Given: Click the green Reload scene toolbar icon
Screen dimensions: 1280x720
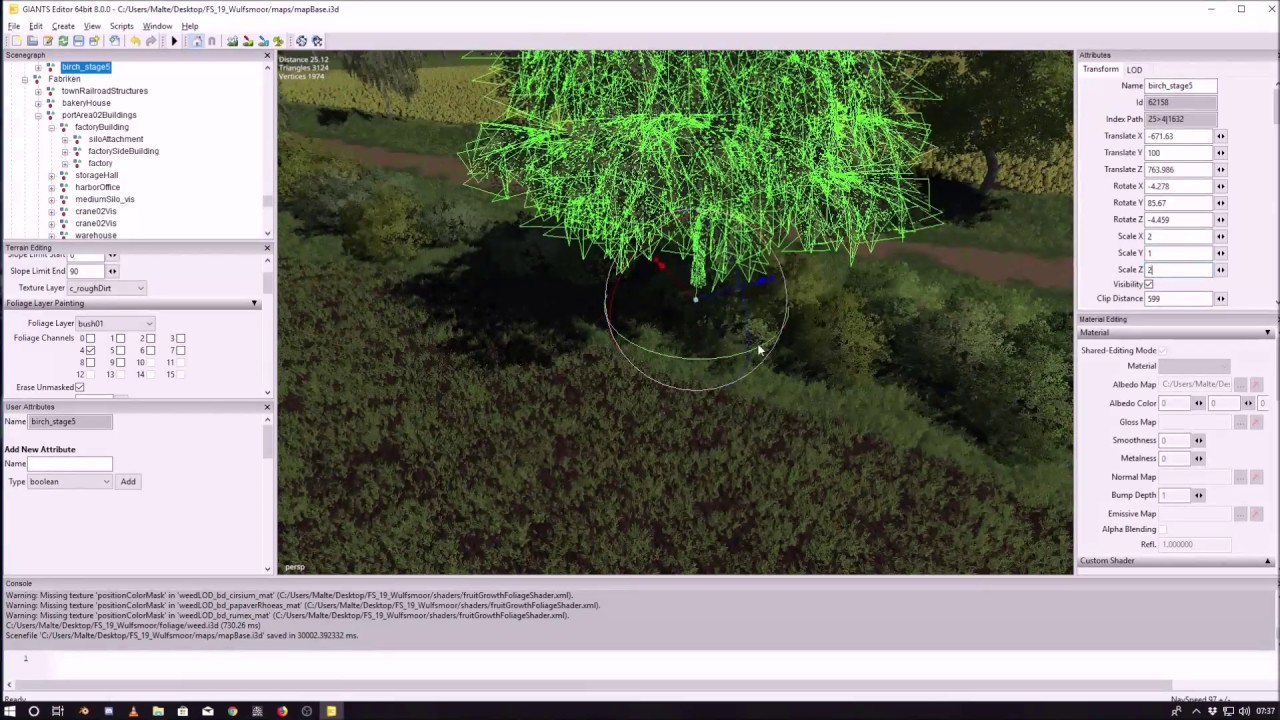Looking at the screenshot, I should 63,41.
